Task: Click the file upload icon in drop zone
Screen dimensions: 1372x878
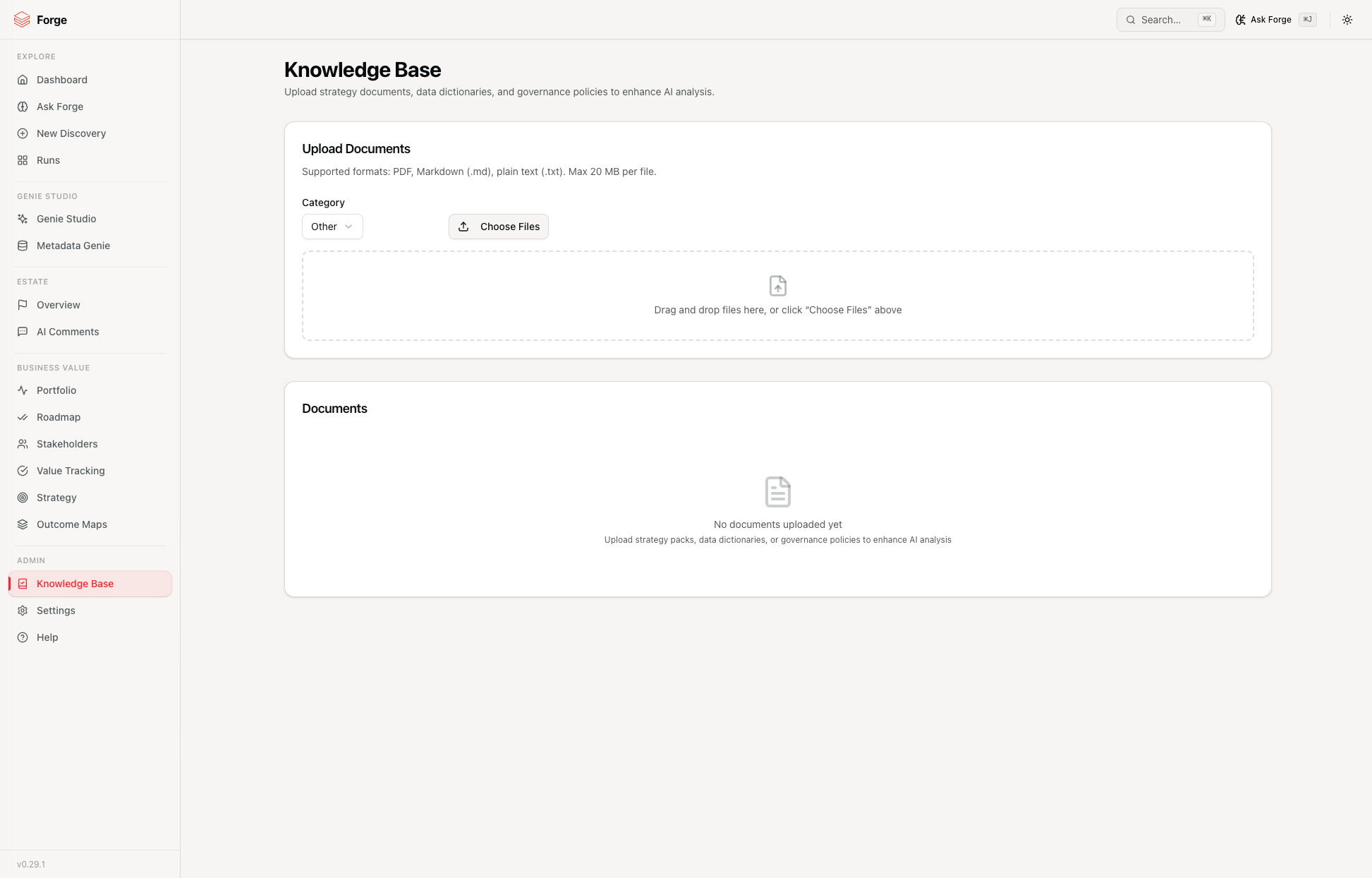Action: pyautogui.click(x=778, y=286)
